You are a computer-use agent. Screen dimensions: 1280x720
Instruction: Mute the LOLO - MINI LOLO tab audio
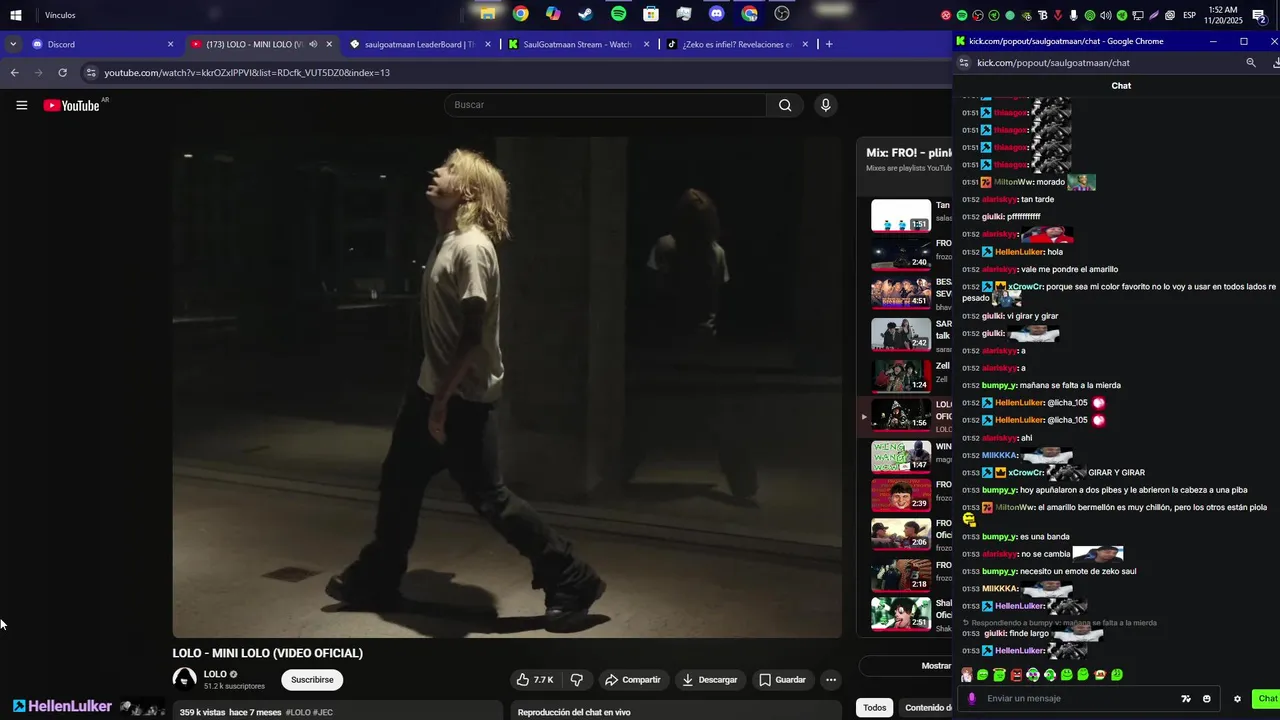[x=313, y=44]
